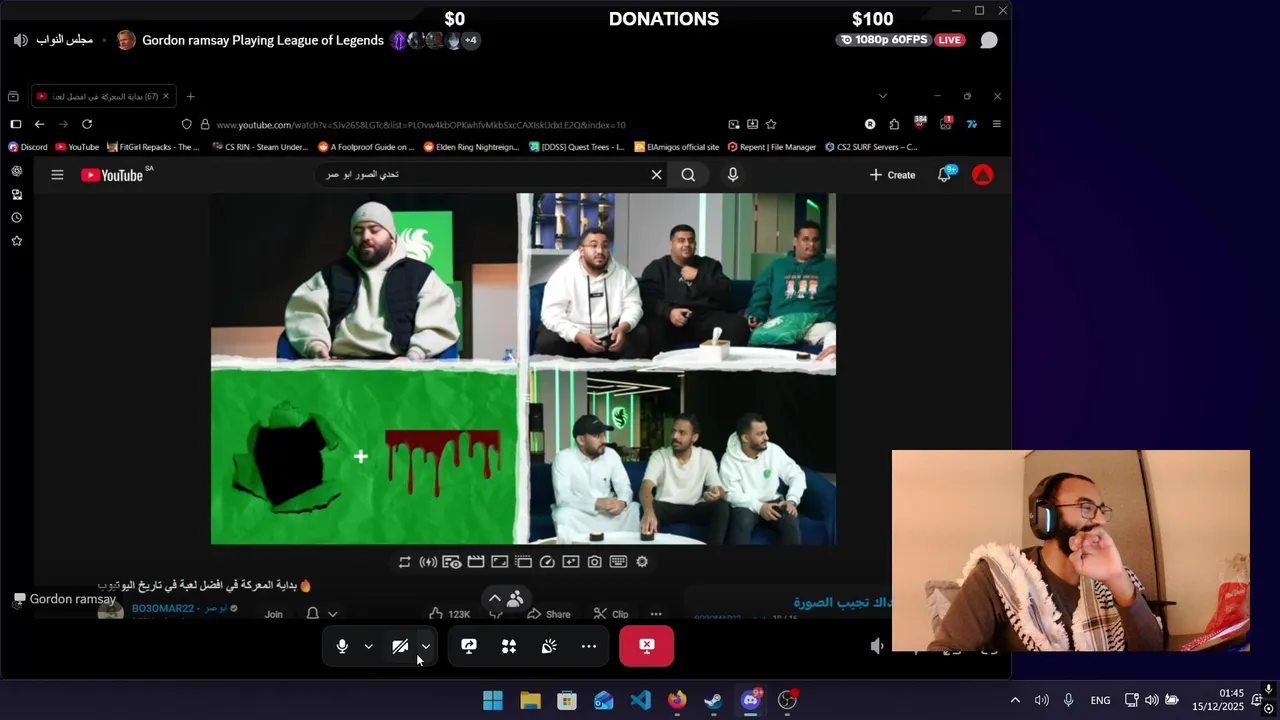List all tabs dropdown chevron

pos(882,96)
